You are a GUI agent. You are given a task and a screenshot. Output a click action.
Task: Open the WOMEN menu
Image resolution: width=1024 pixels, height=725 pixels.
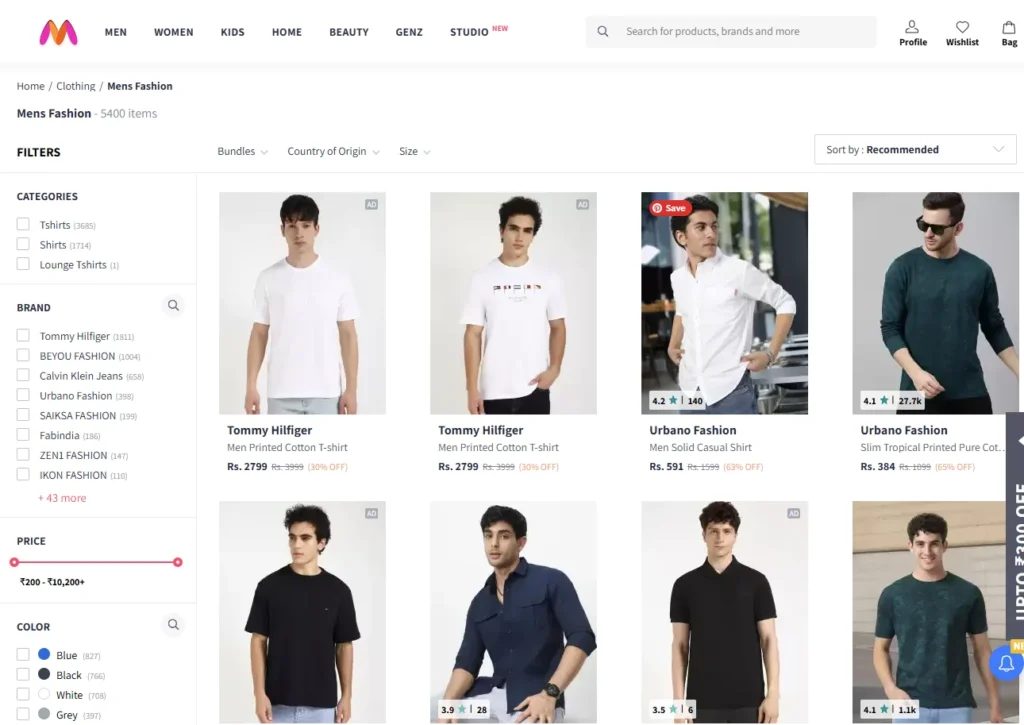(x=174, y=32)
